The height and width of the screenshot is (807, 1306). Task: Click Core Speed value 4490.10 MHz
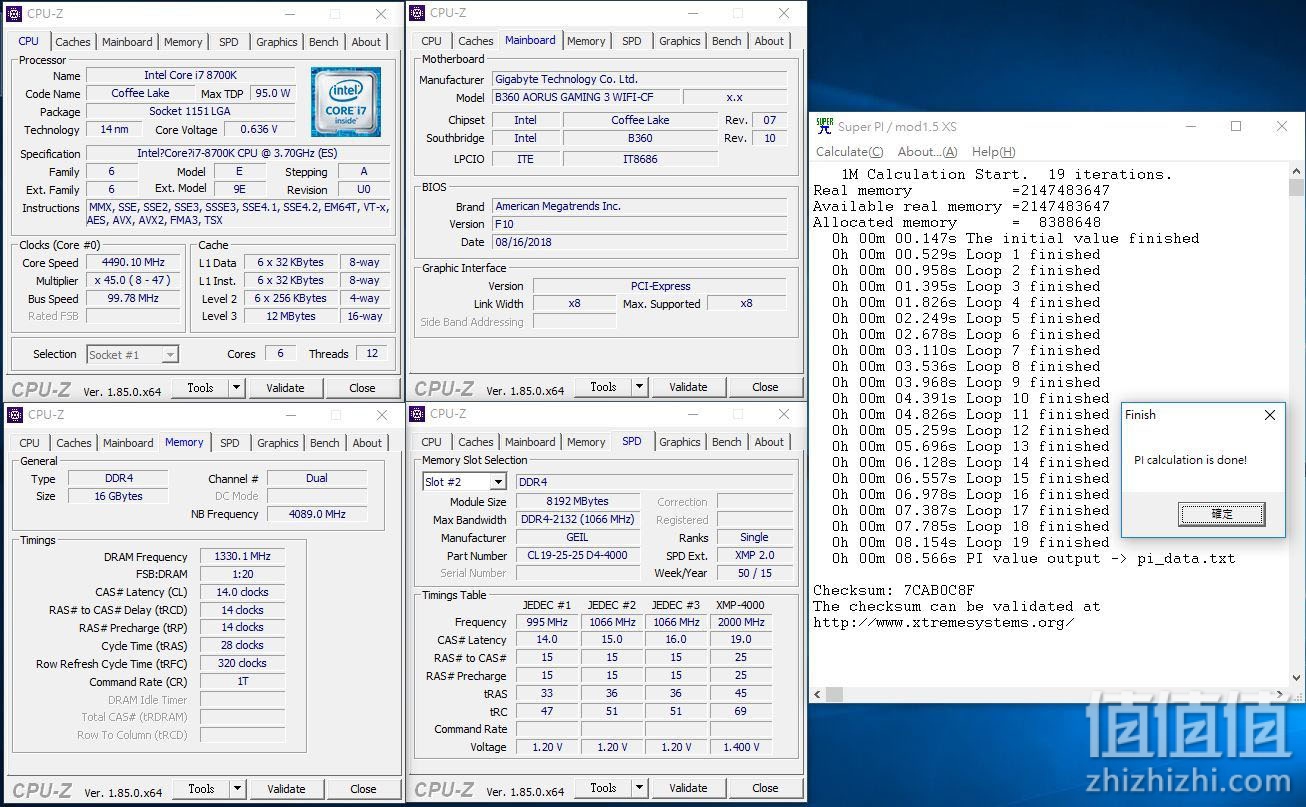tap(133, 263)
